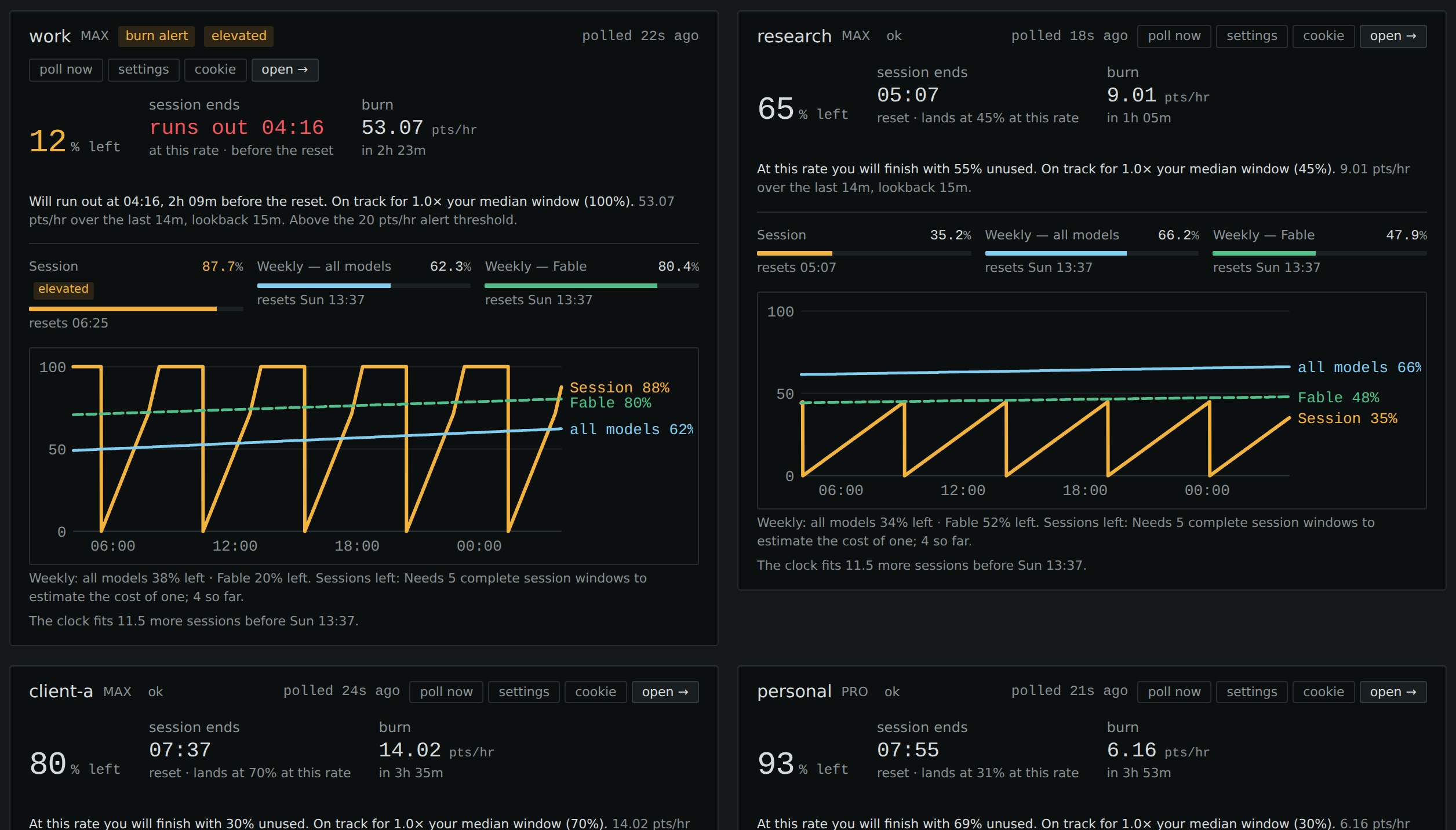The image size is (1456, 830).
Task: Click 'poll now' on the client-a card
Action: coord(446,692)
